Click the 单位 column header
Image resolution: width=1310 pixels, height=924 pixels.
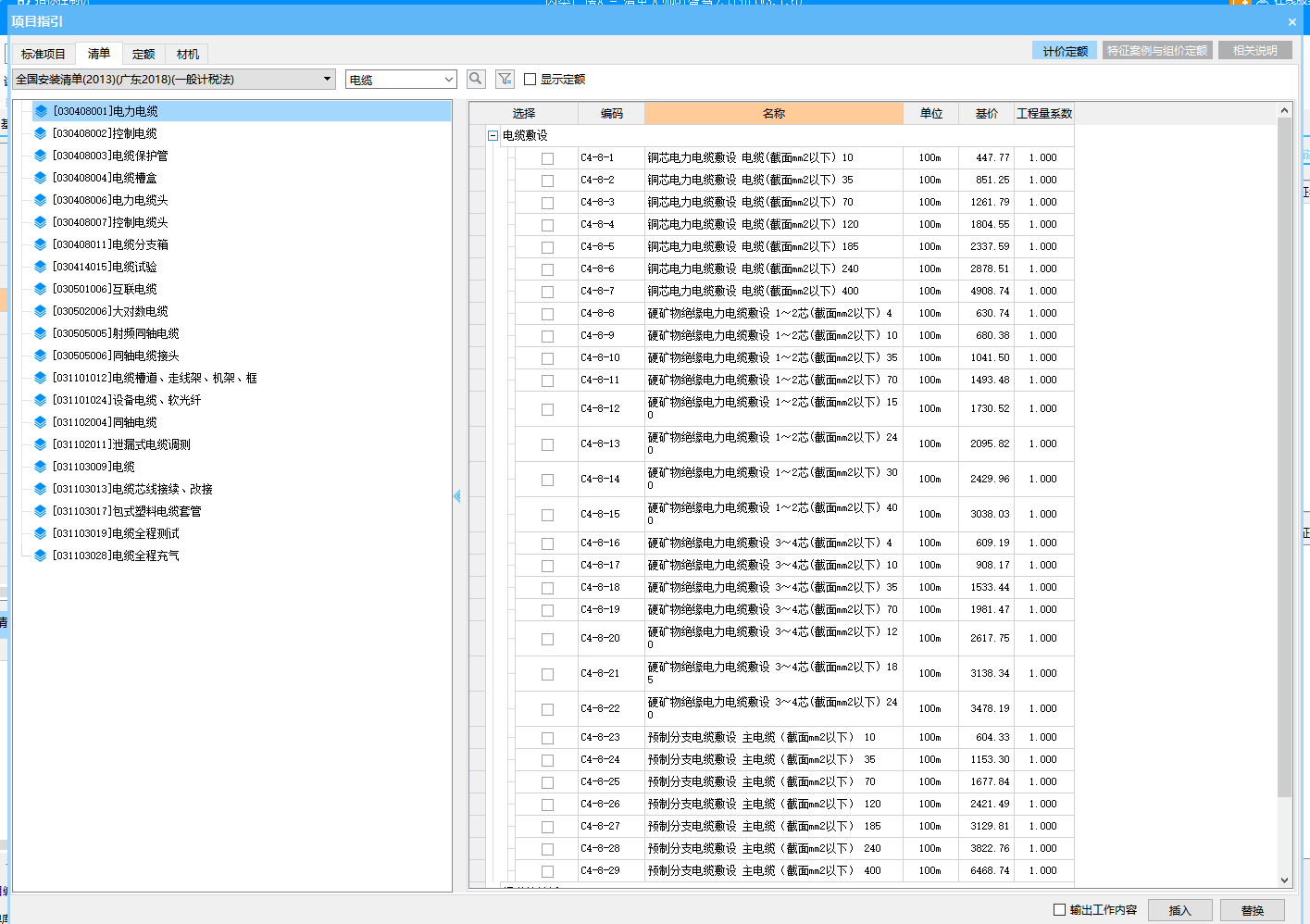click(x=931, y=113)
